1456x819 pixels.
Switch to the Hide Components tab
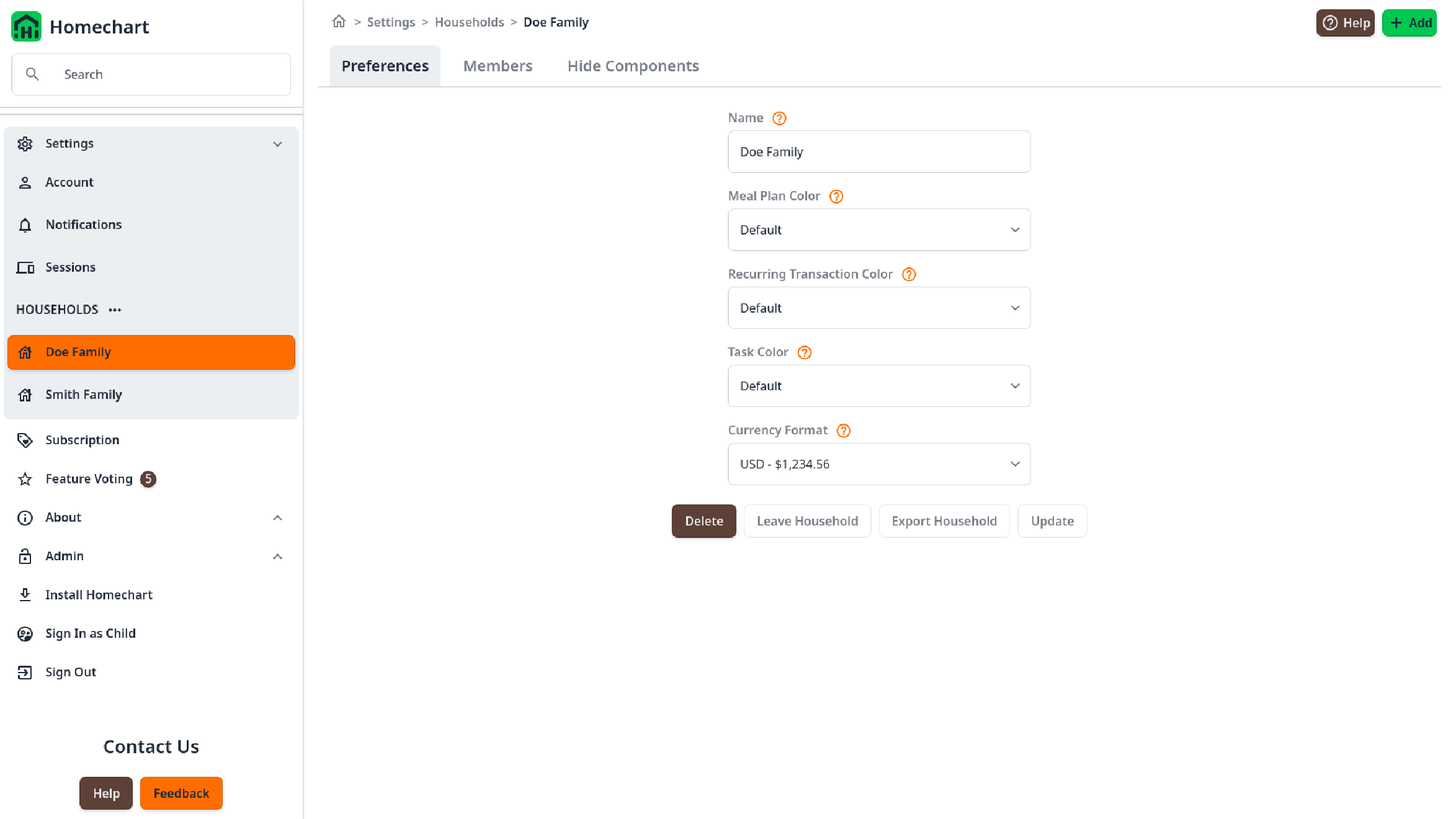click(633, 66)
